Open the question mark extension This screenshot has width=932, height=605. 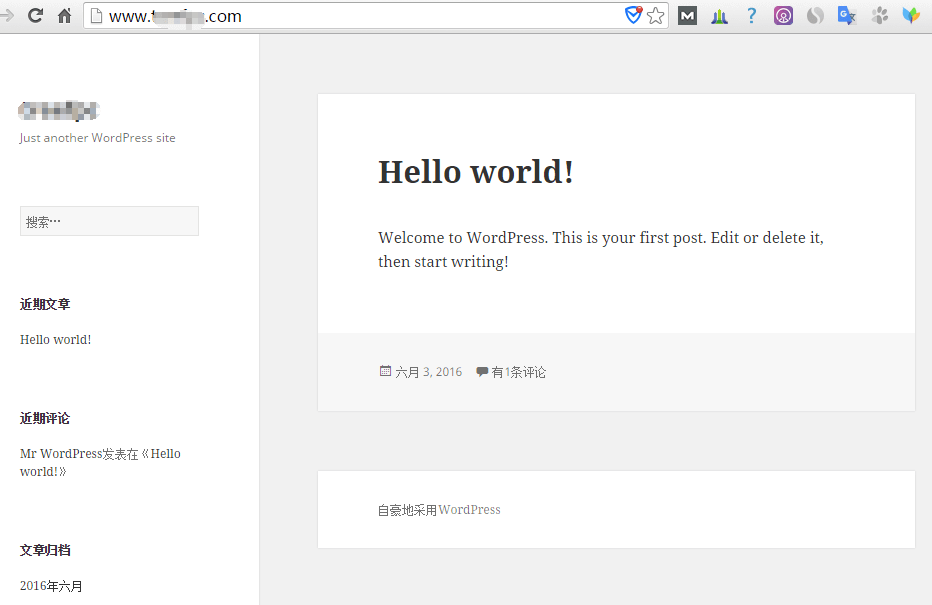(x=751, y=15)
